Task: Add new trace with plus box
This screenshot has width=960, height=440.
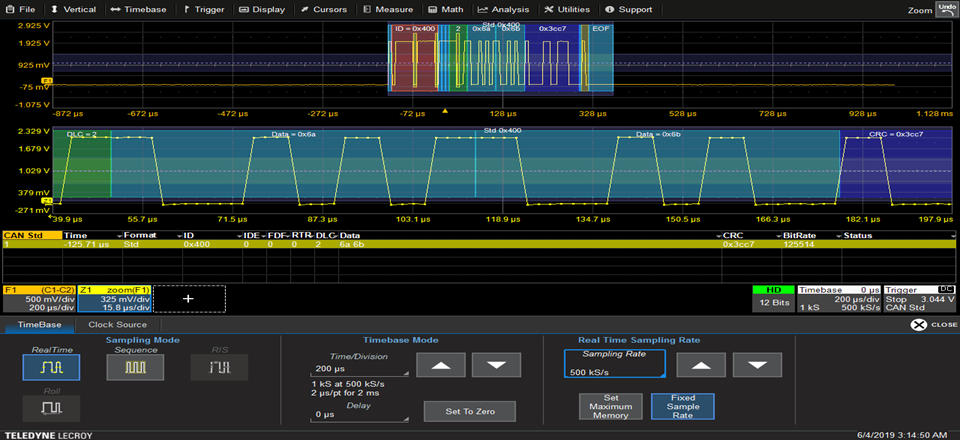Action: (x=187, y=298)
